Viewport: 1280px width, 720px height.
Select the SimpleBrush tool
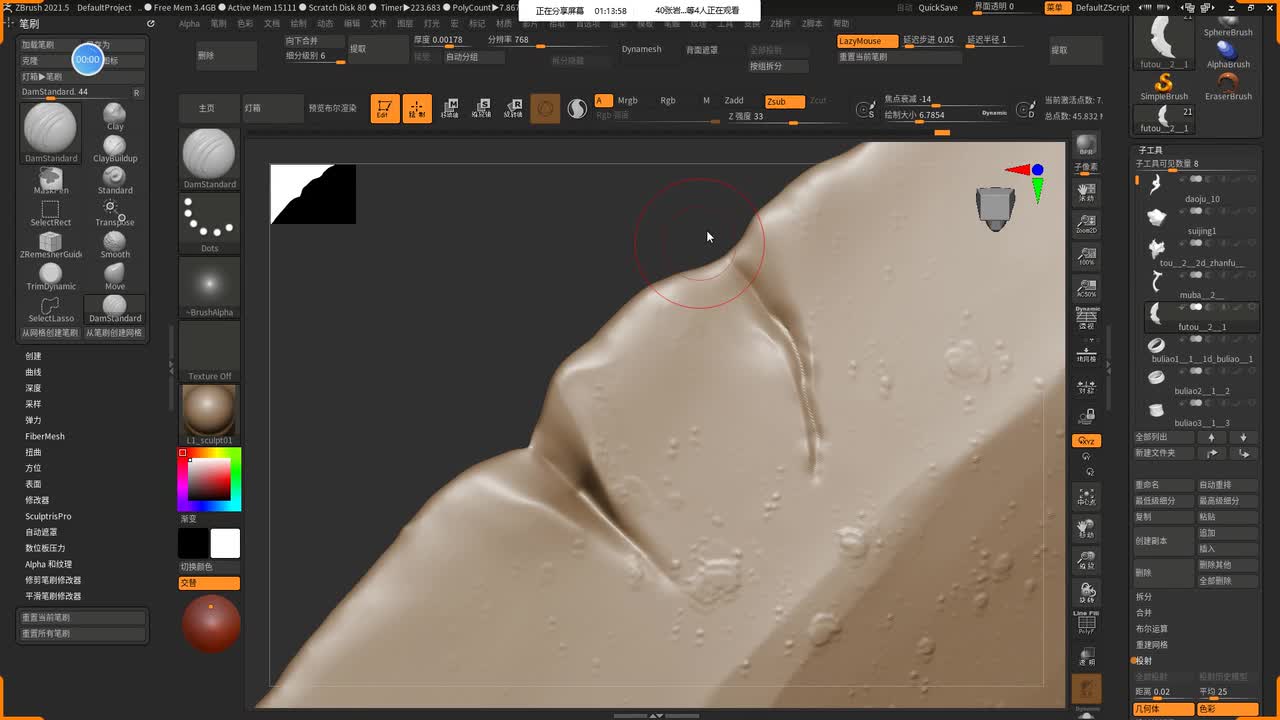1164,86
